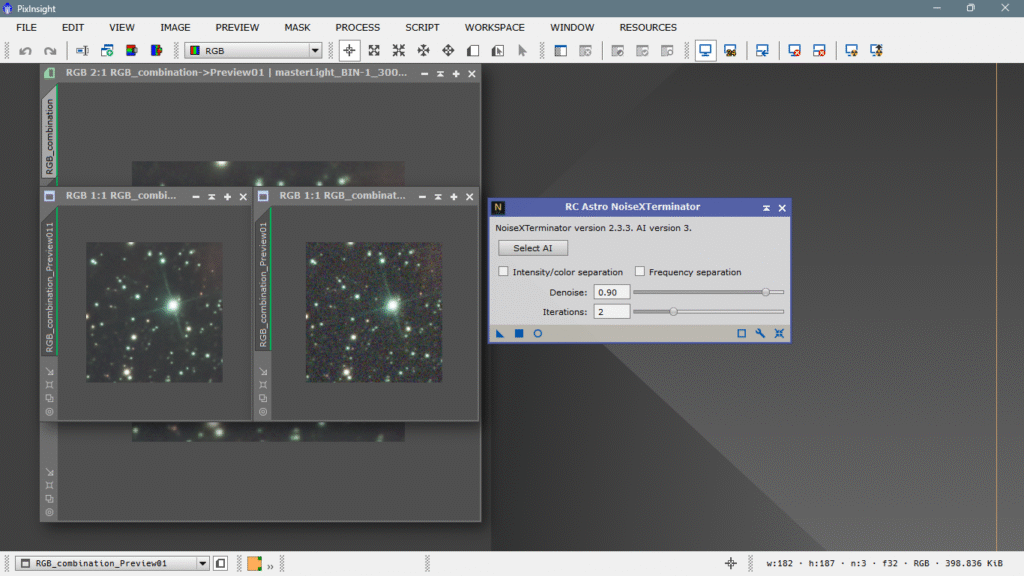Click the orange color swatch in status bar
Screen dimensions: 1024x576
(x=255, y=564)
